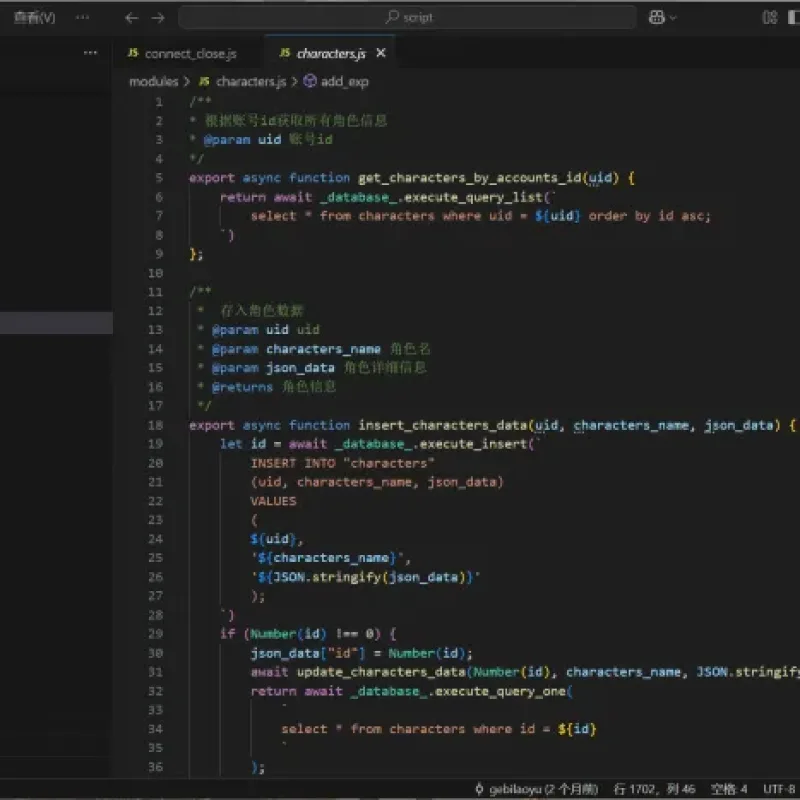Go back with the left arrow
This screenshot has width=800, height=800.
131,18
